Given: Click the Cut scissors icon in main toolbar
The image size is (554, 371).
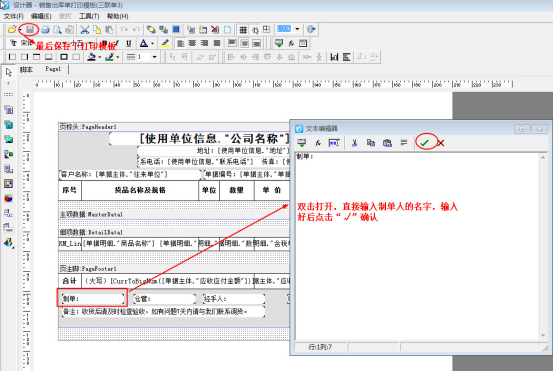Looking at the screenshot, I should click(84, 30).
